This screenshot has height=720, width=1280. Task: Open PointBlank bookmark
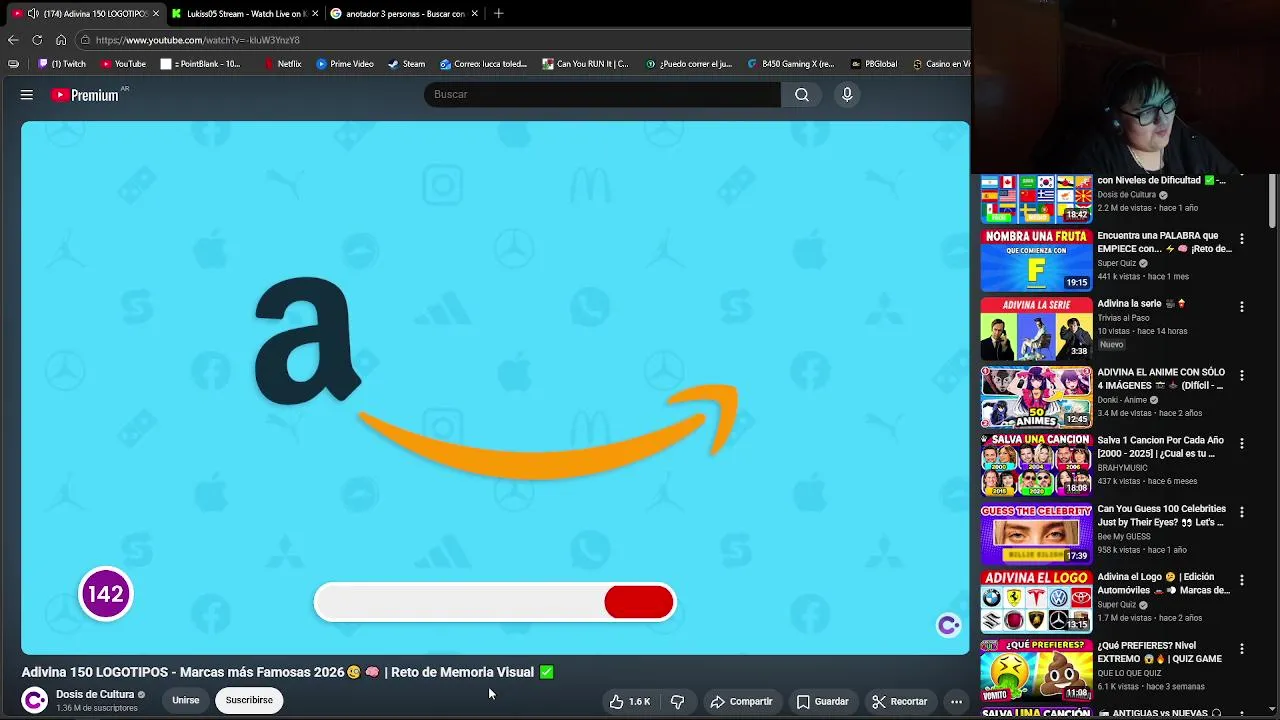tap(200, 64)
